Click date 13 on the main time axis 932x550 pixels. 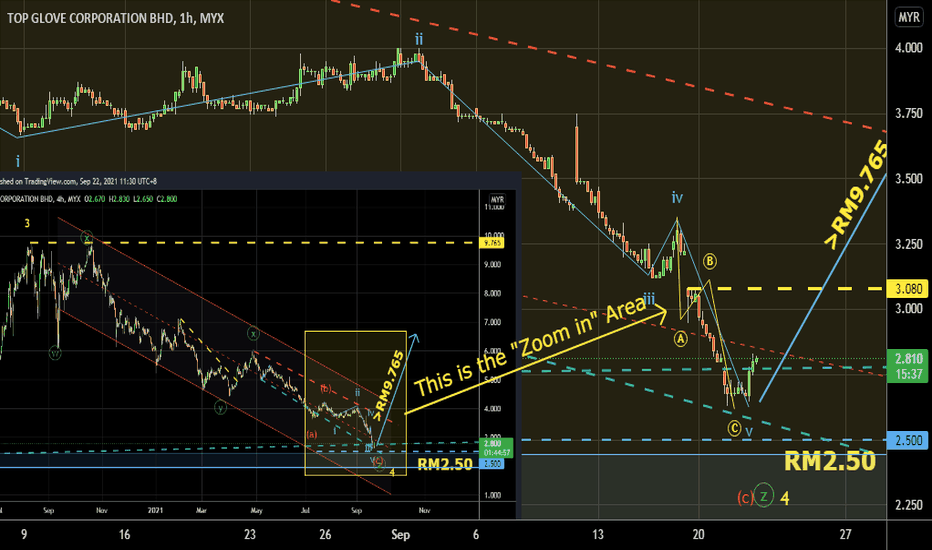pos(598,535)
